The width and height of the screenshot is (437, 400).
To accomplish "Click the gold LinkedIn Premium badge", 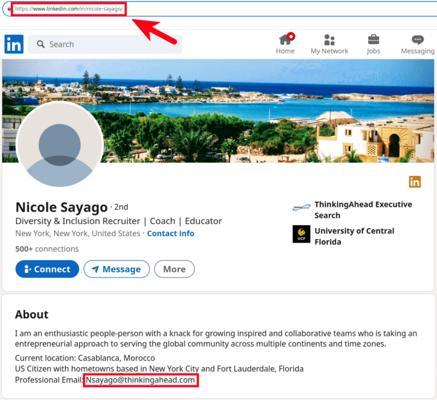I will (415, 182).
